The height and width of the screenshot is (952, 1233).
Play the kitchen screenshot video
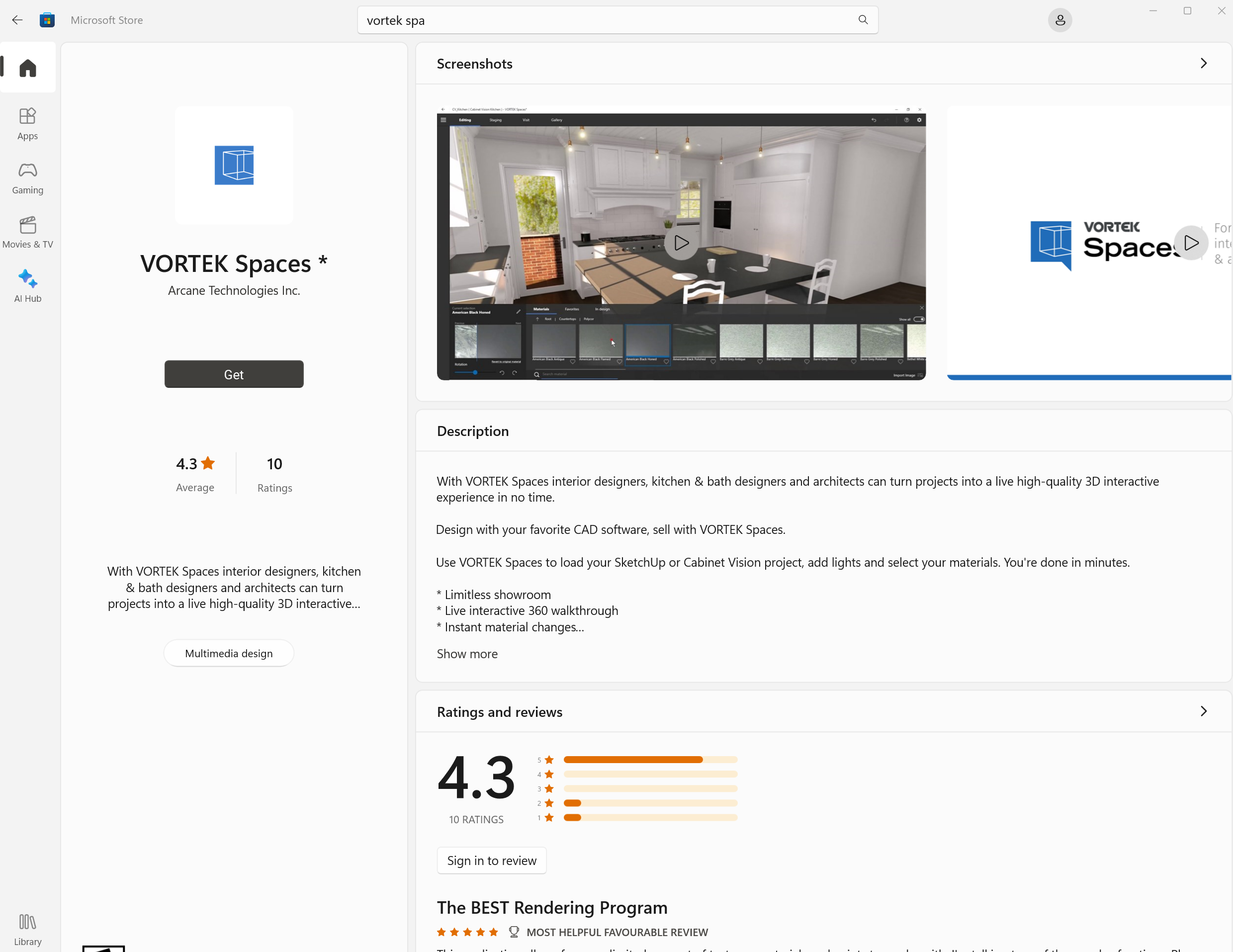[681, 243]
